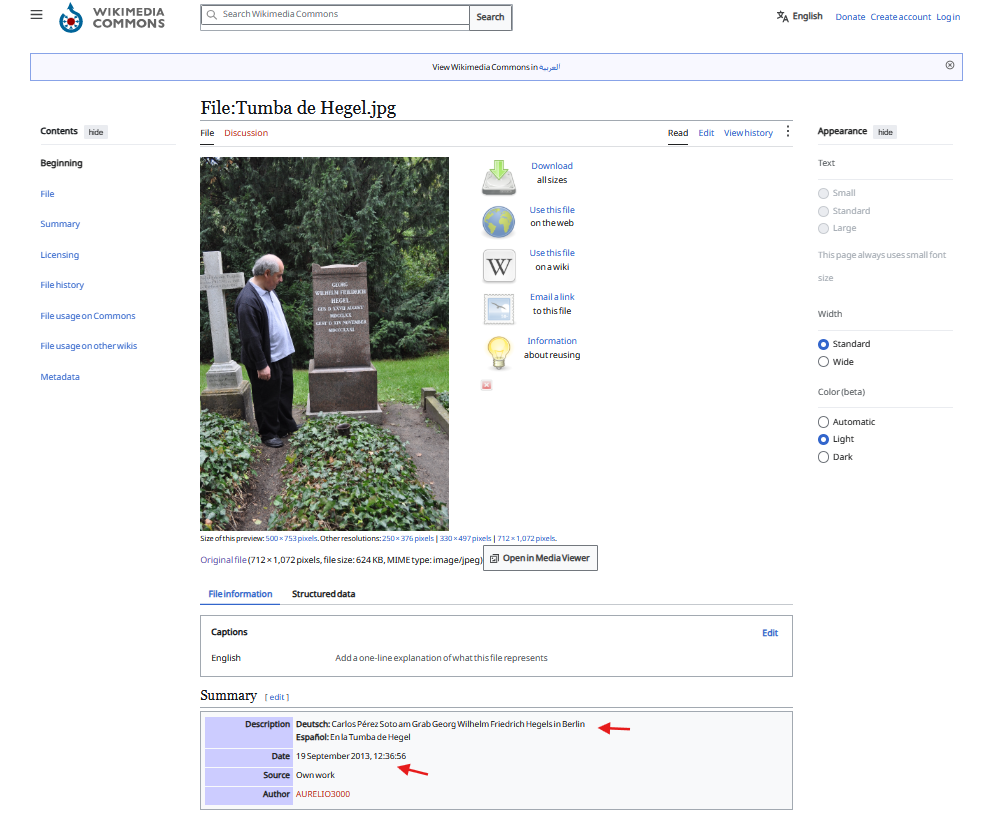
Task: Click the language translate icon
Action: [782, 16]
